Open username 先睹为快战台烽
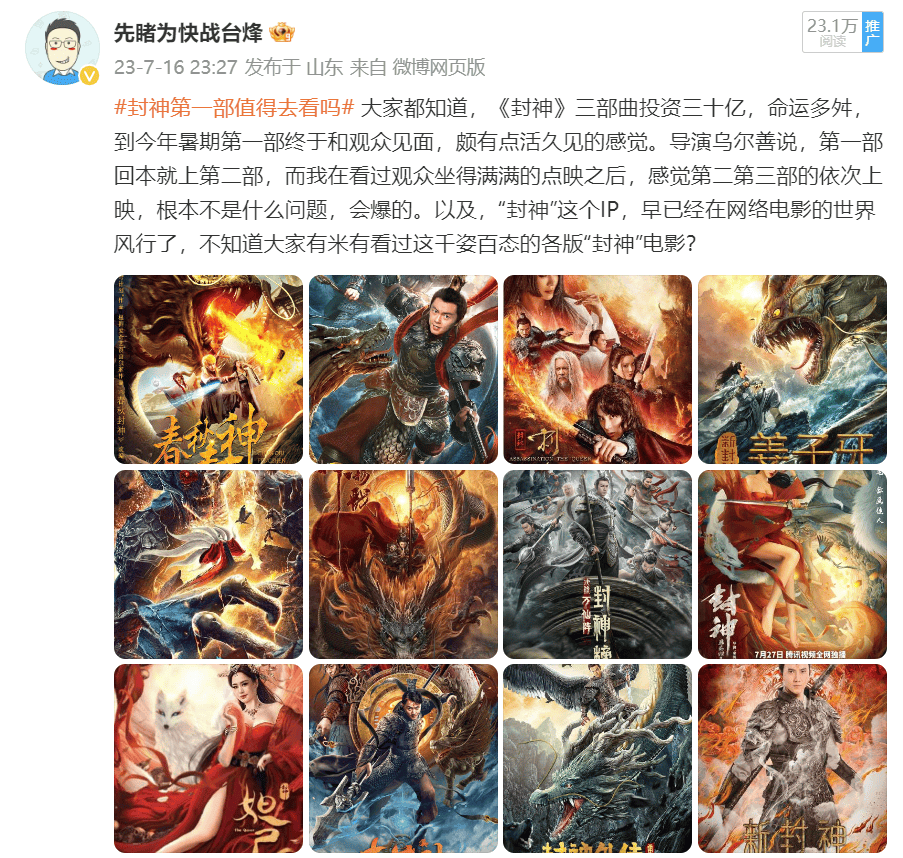 click(x=188, y=33)
